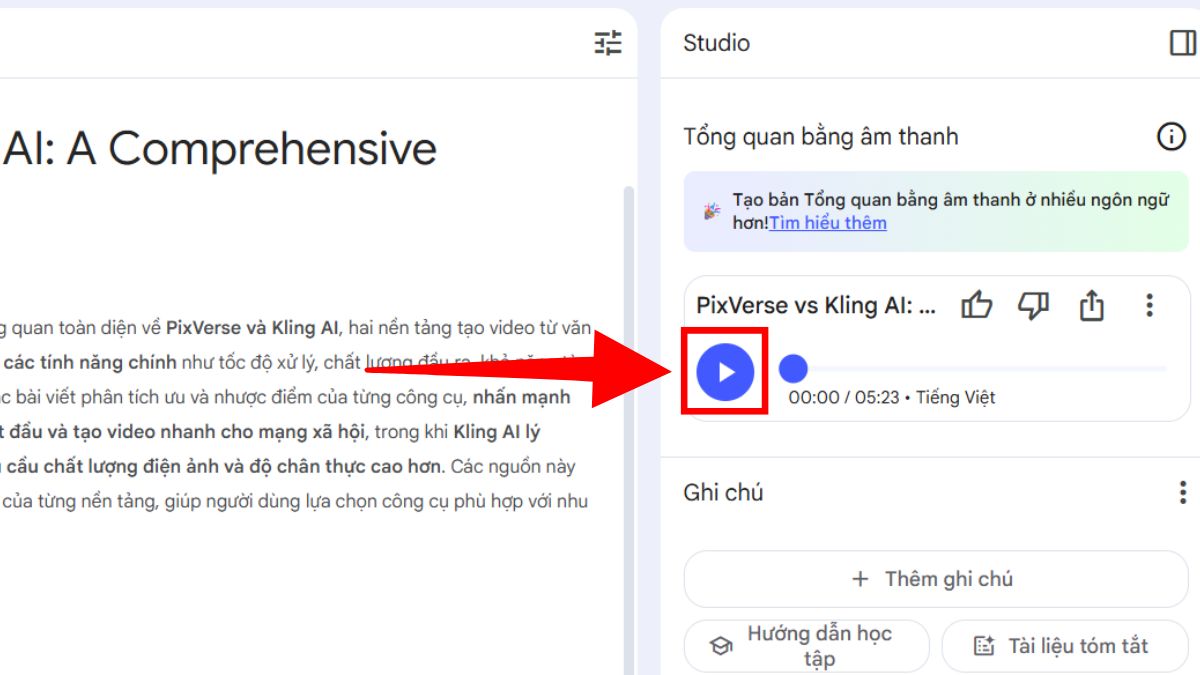Click the Tổng quan bằng âm thanh heading

point(821,137)
